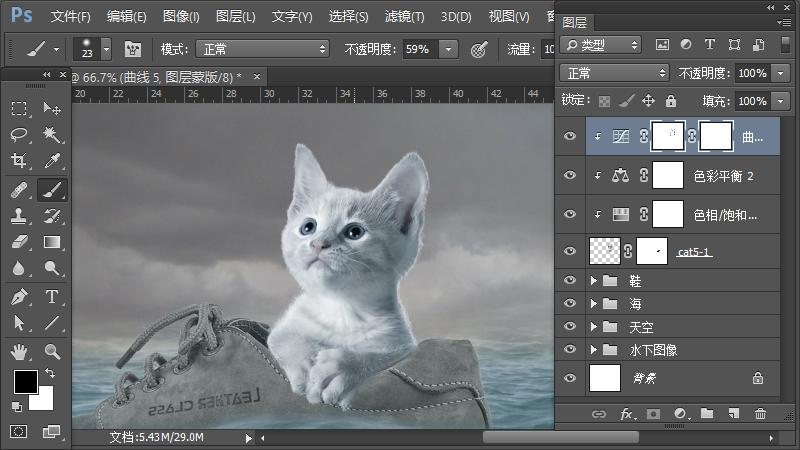Viewport: 800px width, 450px height.
Task: Enable pressure for opacity icon
Action: (x=479, y=49)
